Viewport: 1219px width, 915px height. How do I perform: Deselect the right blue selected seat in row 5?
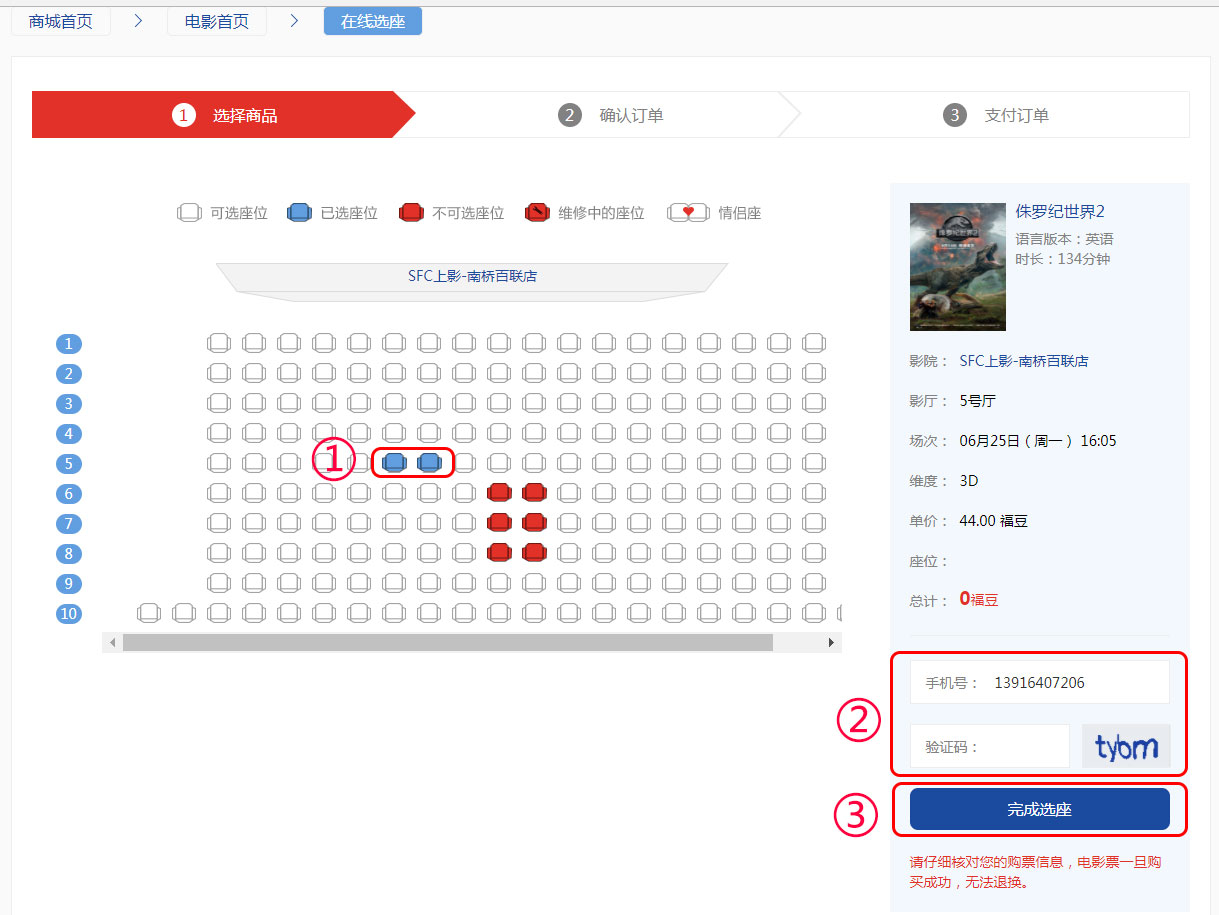click(x=429, y=462)
